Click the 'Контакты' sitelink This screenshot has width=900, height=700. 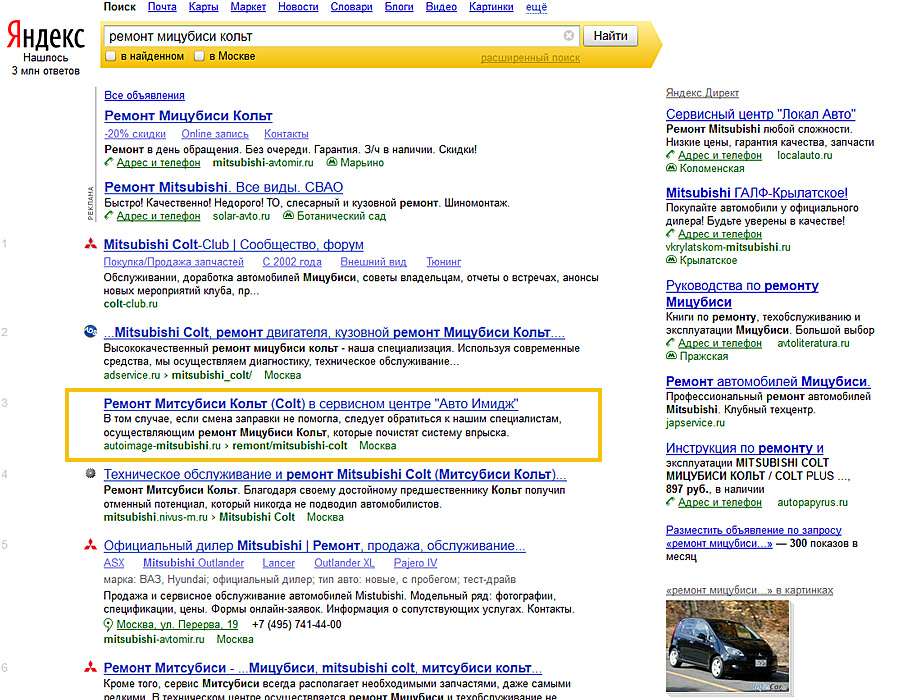[286, 134]
